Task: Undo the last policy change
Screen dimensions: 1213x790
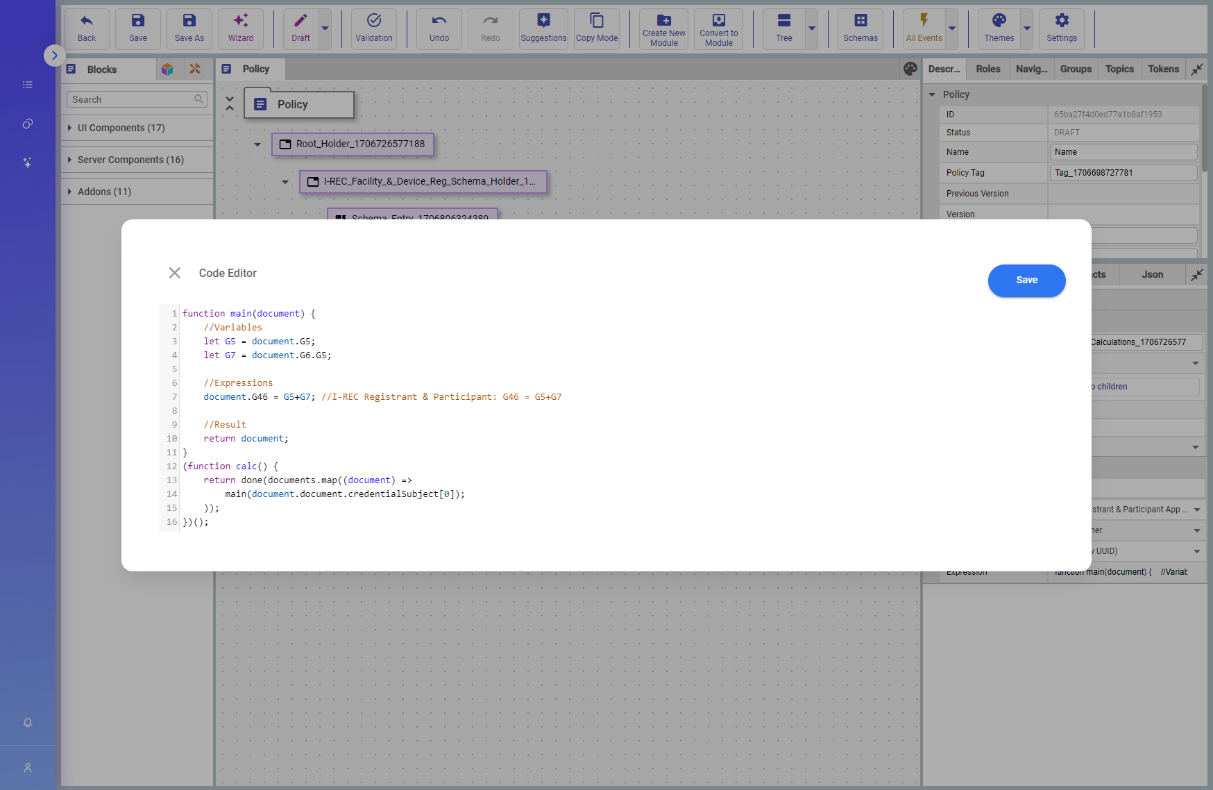Action: (x=439, y=29)
